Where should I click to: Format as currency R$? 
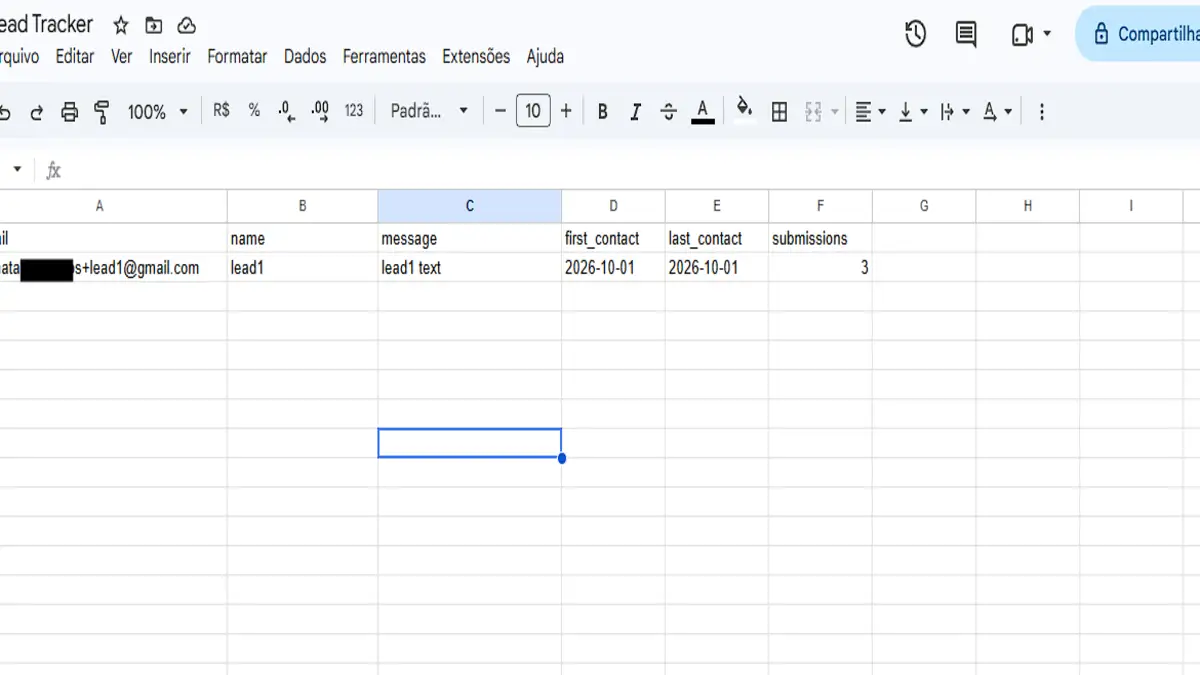[x=222, y=111]
